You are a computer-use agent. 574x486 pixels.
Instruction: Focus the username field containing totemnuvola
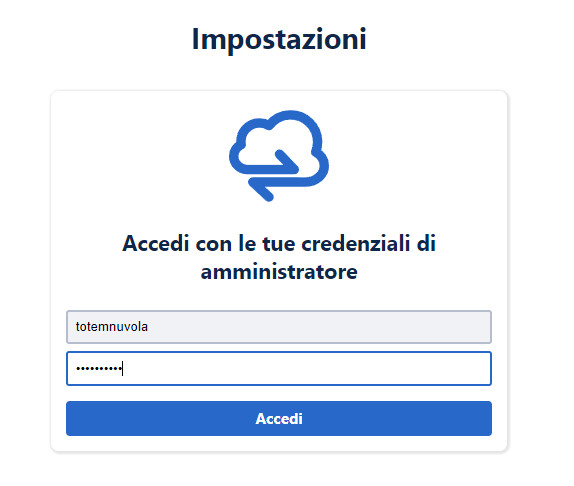(279, 327)
